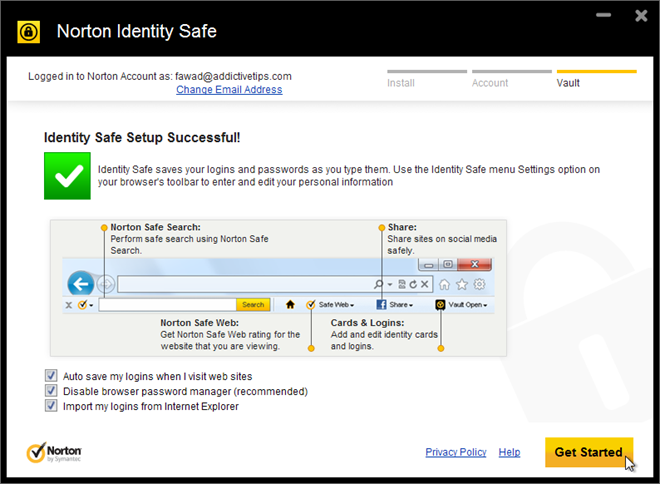The width and height of the screenshot is (660, 484).
Task: Click the home icon in Norton toolbar illustration
Action: pyautogui.click(x=290, y=304)
